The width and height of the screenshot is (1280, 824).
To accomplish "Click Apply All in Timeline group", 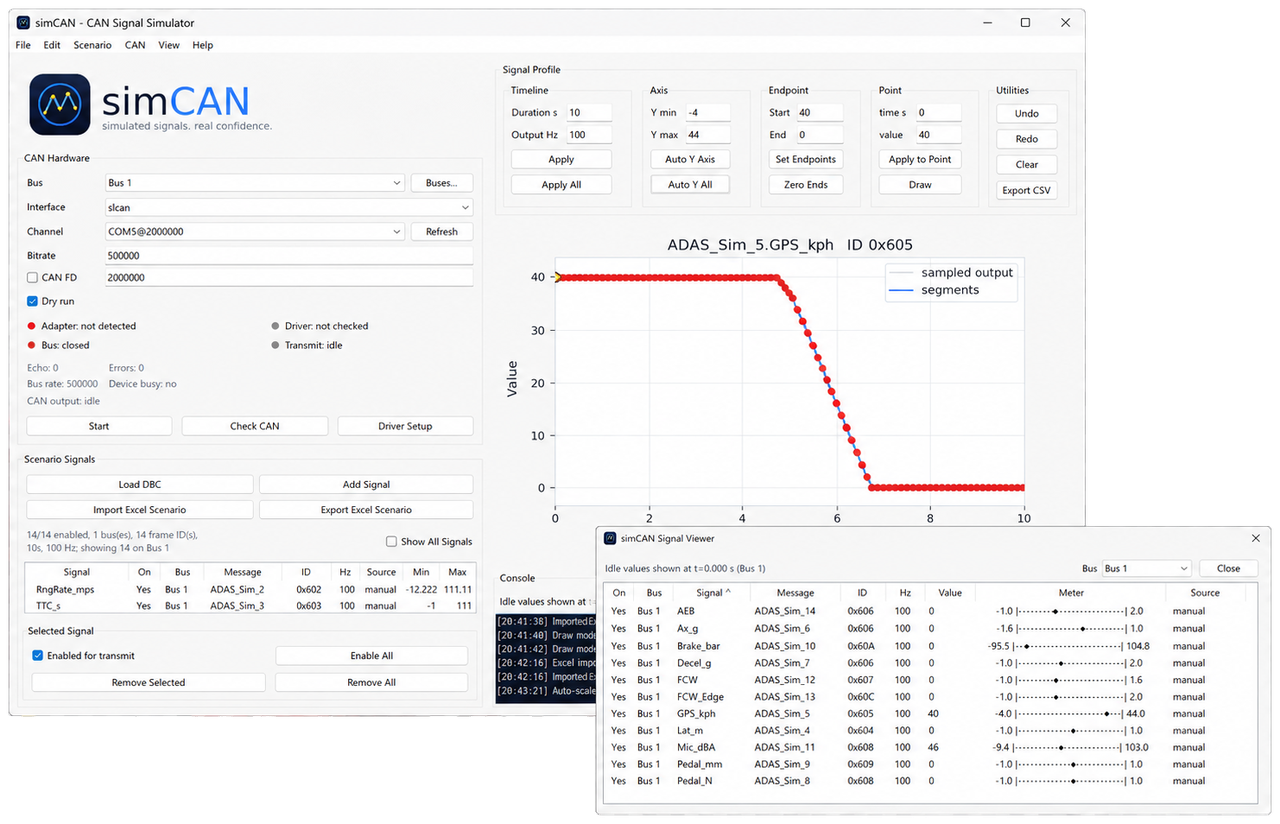I will coord(561,185).
